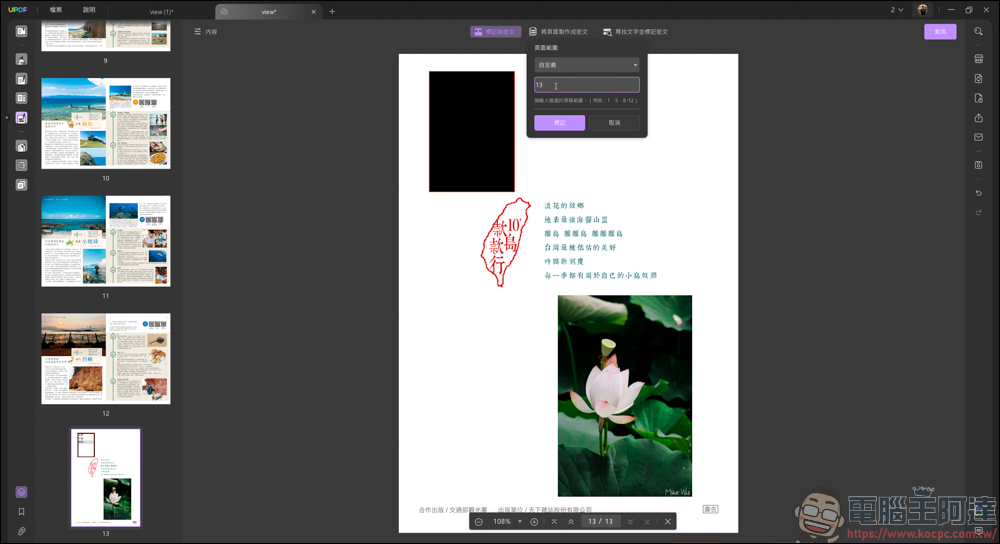Open the Page Tools icon in sidebar

(21, 147)
